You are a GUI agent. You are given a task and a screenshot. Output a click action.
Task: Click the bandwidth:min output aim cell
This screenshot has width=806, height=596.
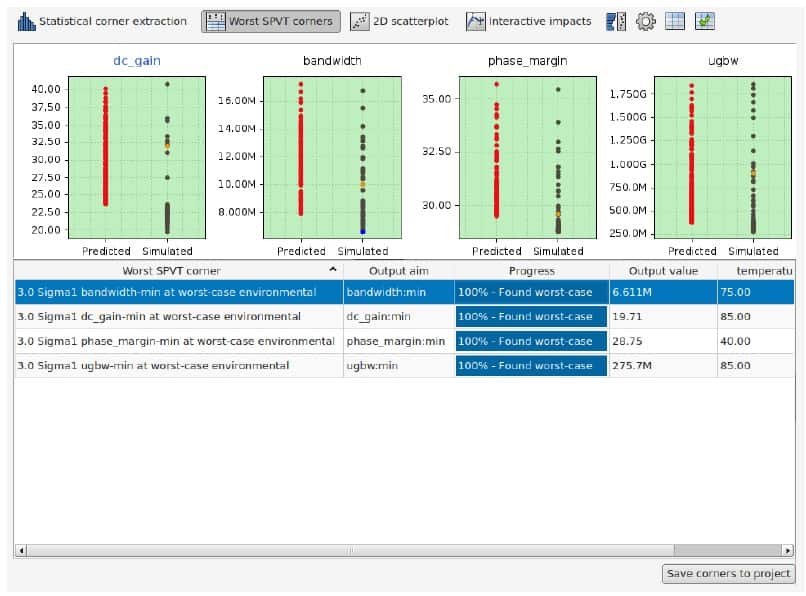click(x=398, y=292)
